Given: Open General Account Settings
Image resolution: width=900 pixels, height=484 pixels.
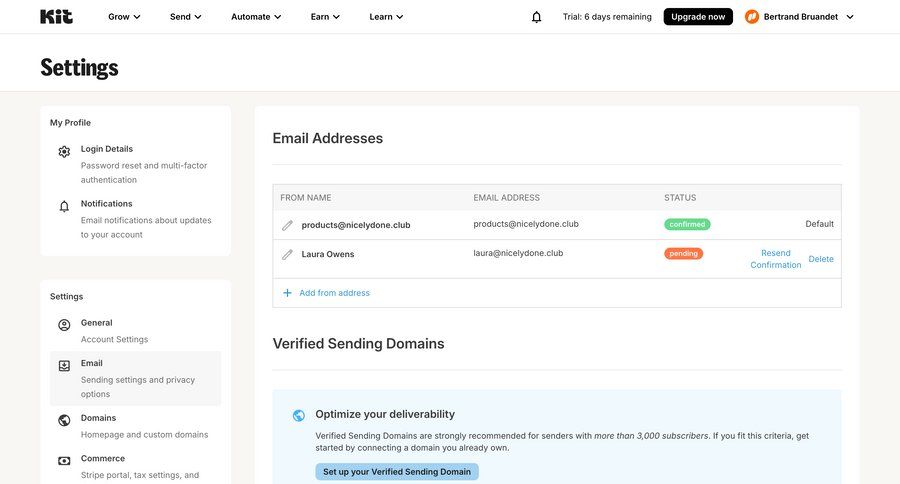Looking at the screenshot, I should pos(135,331).
